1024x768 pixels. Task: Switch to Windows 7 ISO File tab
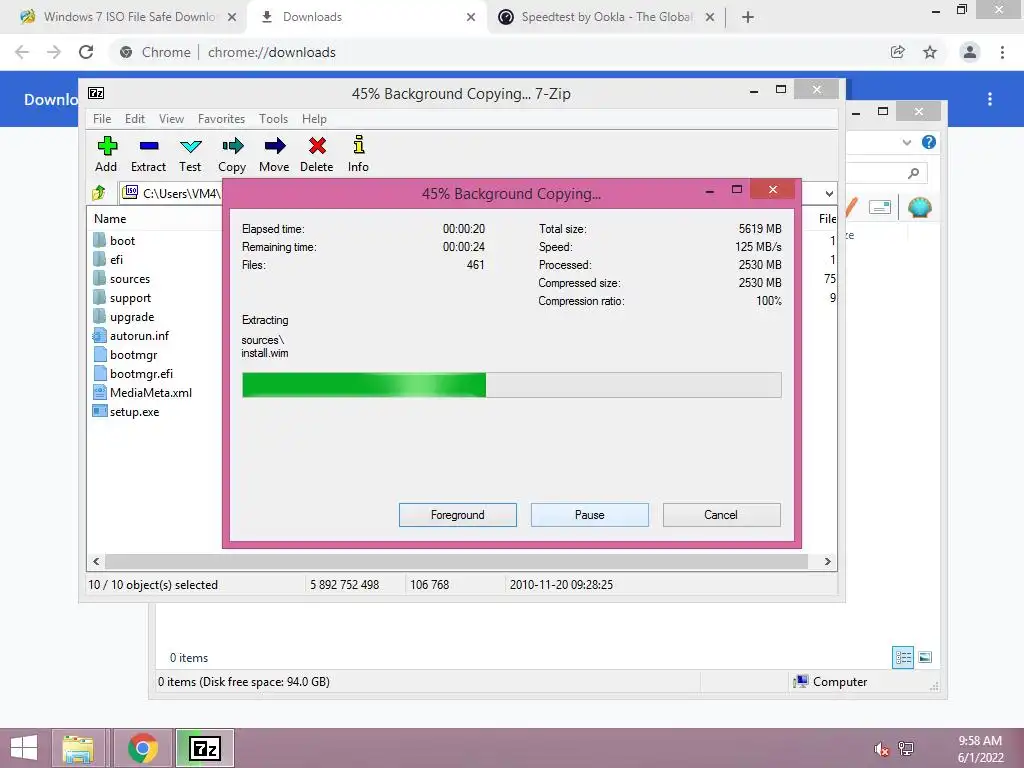pyautogui.click(x=129, y=17)
